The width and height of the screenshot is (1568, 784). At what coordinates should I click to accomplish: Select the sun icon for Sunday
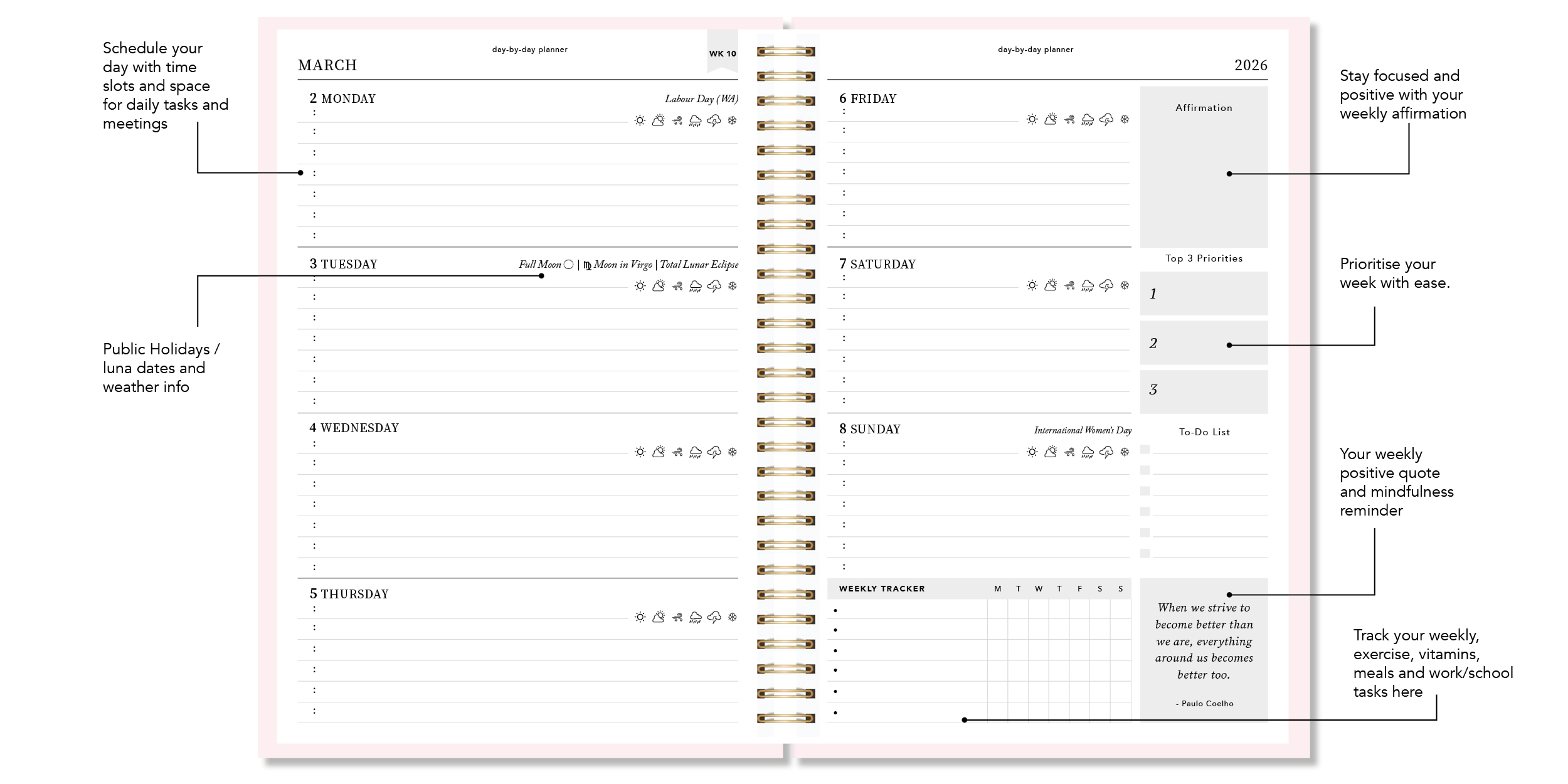point(1032,452)
